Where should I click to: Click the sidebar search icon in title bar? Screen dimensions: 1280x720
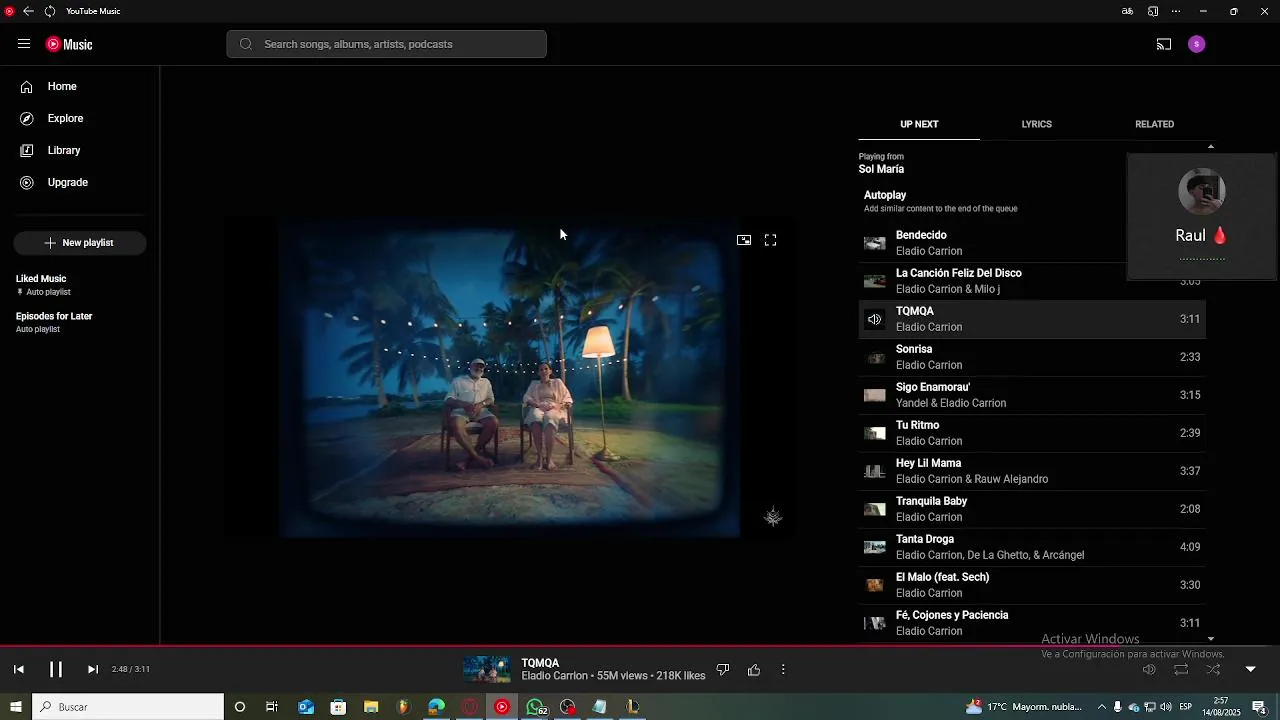[1153, 11]
